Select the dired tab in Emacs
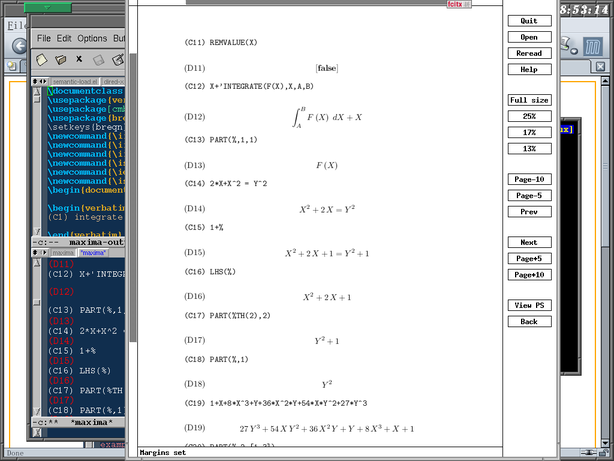 point(114,81)
